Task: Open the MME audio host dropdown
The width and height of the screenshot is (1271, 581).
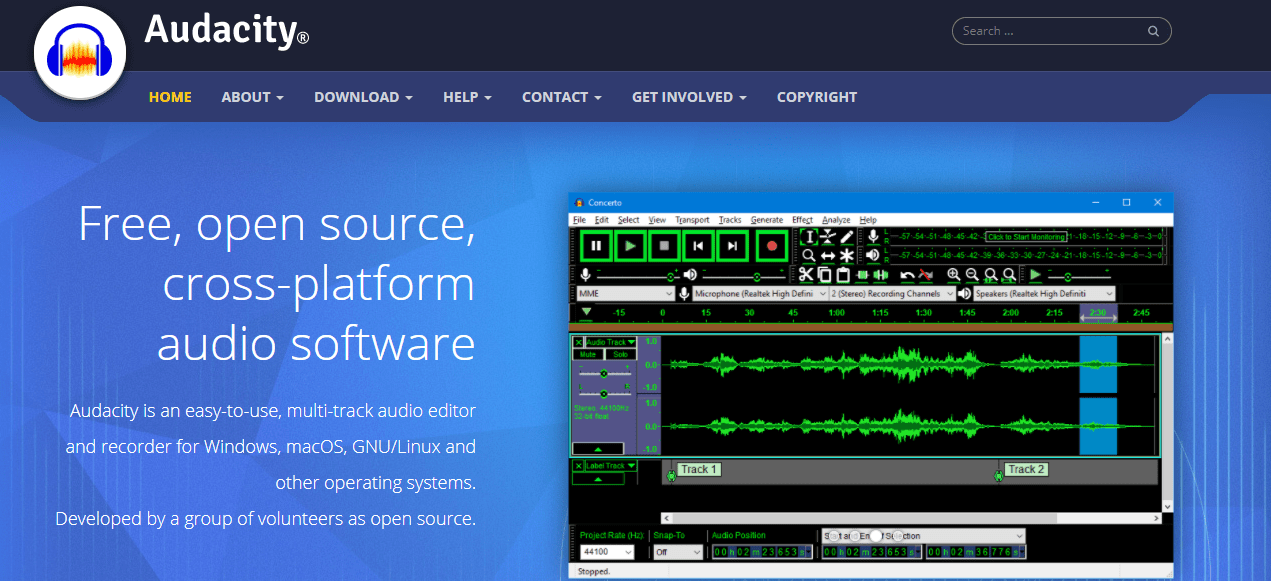Action: [x=625, y=294]
